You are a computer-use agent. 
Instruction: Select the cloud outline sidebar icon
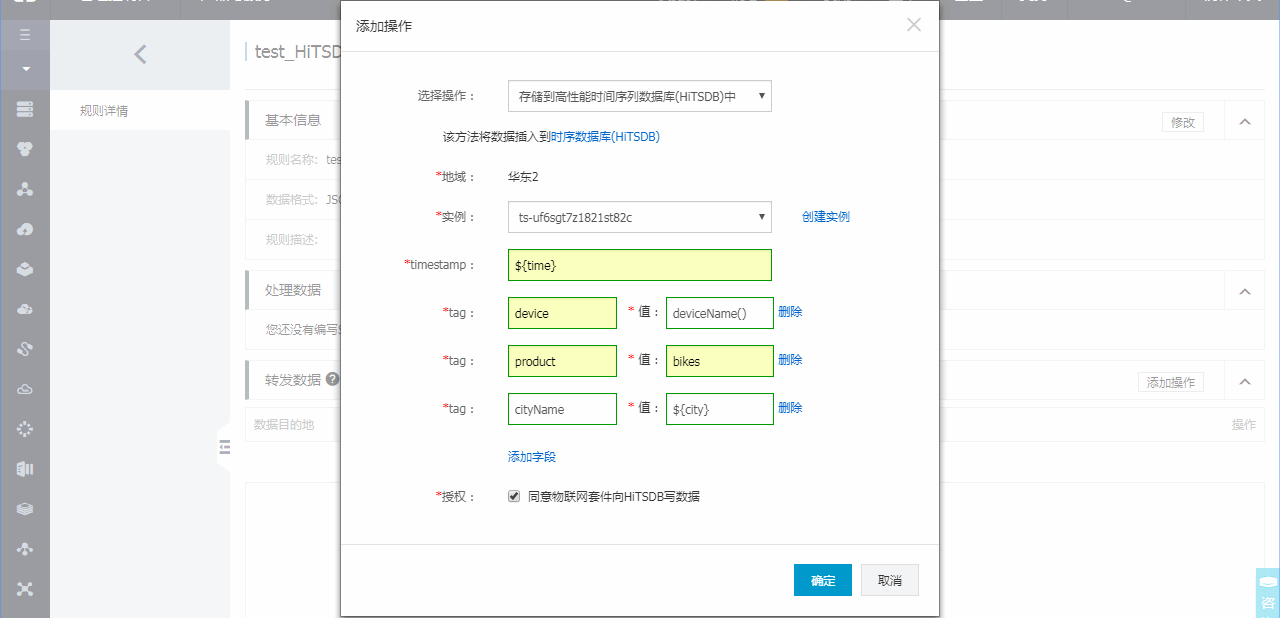coord(25,389)
